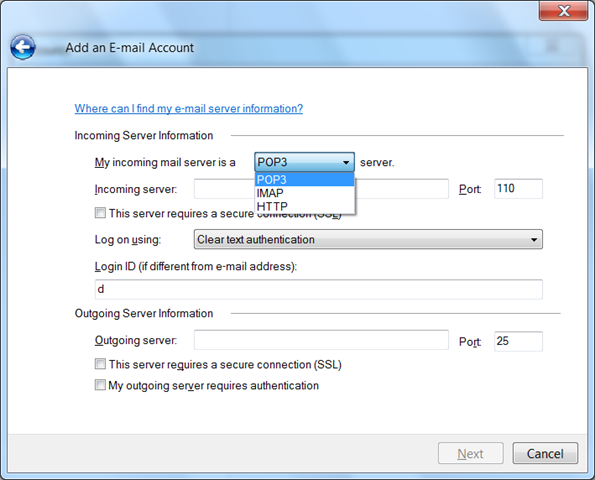Enable SSL for the outgoing server
Image resolution: width=595 pixels, height=480 pixels.
(100, 364)
